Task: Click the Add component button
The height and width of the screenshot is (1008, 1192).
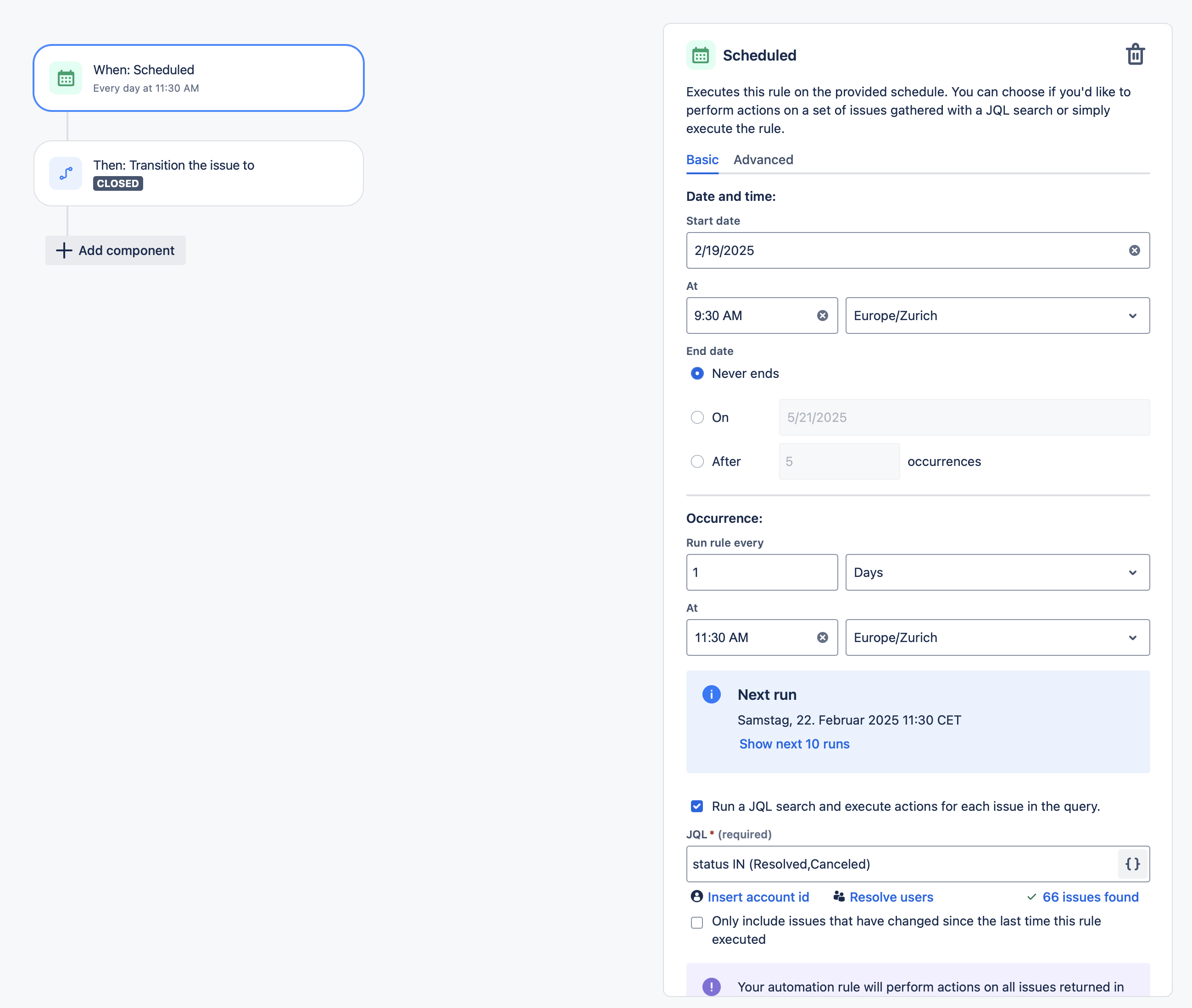Action: (x=116, y=250)
